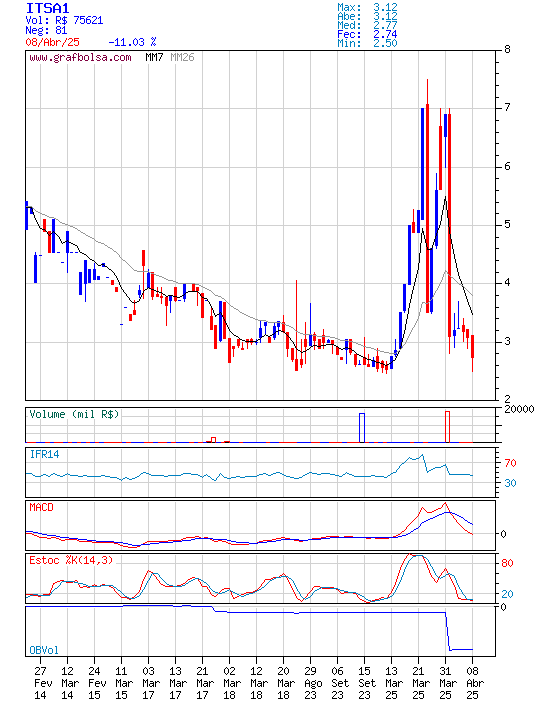Click the ITSA1 ticker title
The width and height of the screenshot is (545, 720).
click(x=48, y=8)
